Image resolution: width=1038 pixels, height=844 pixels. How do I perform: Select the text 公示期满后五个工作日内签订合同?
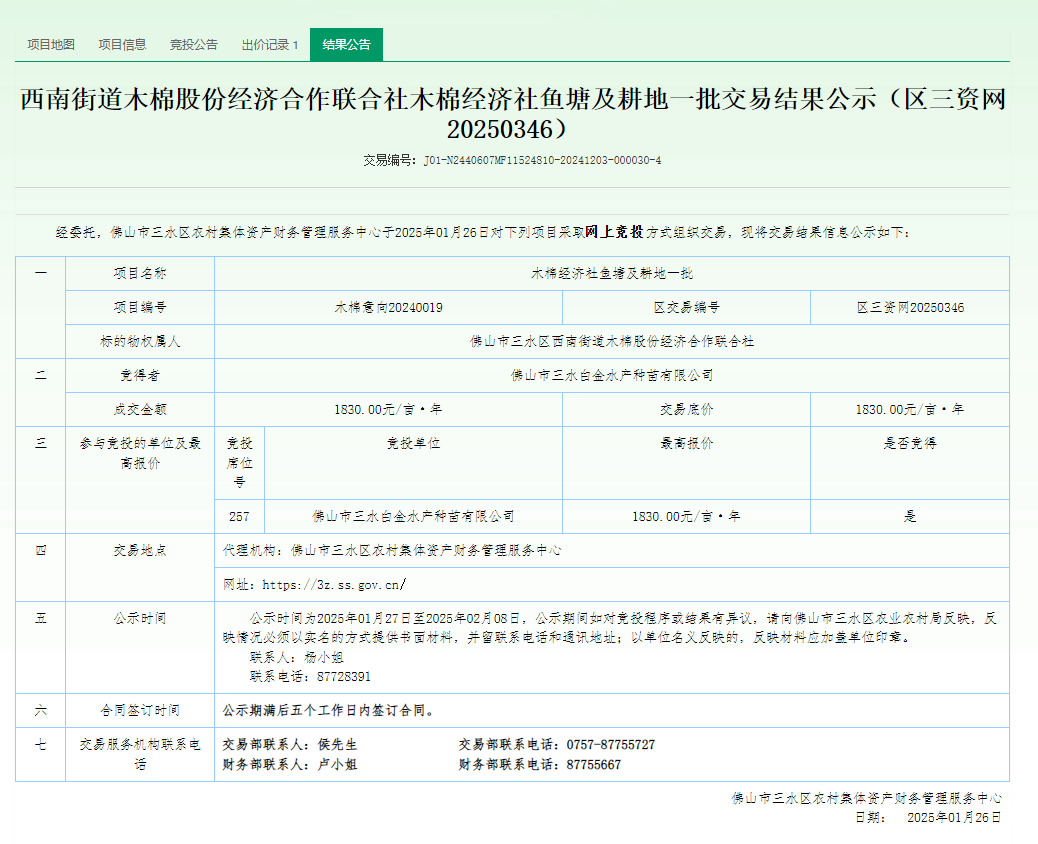tap(328, 710)
